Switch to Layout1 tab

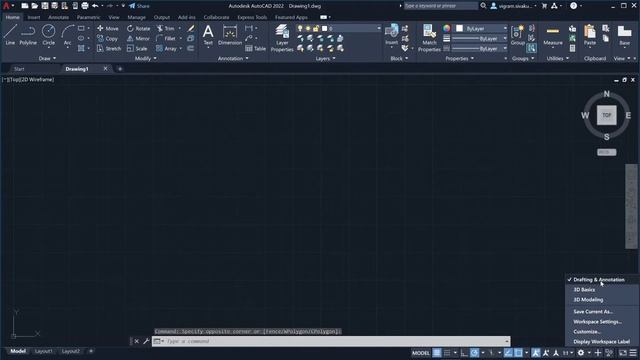coord(44,351)
